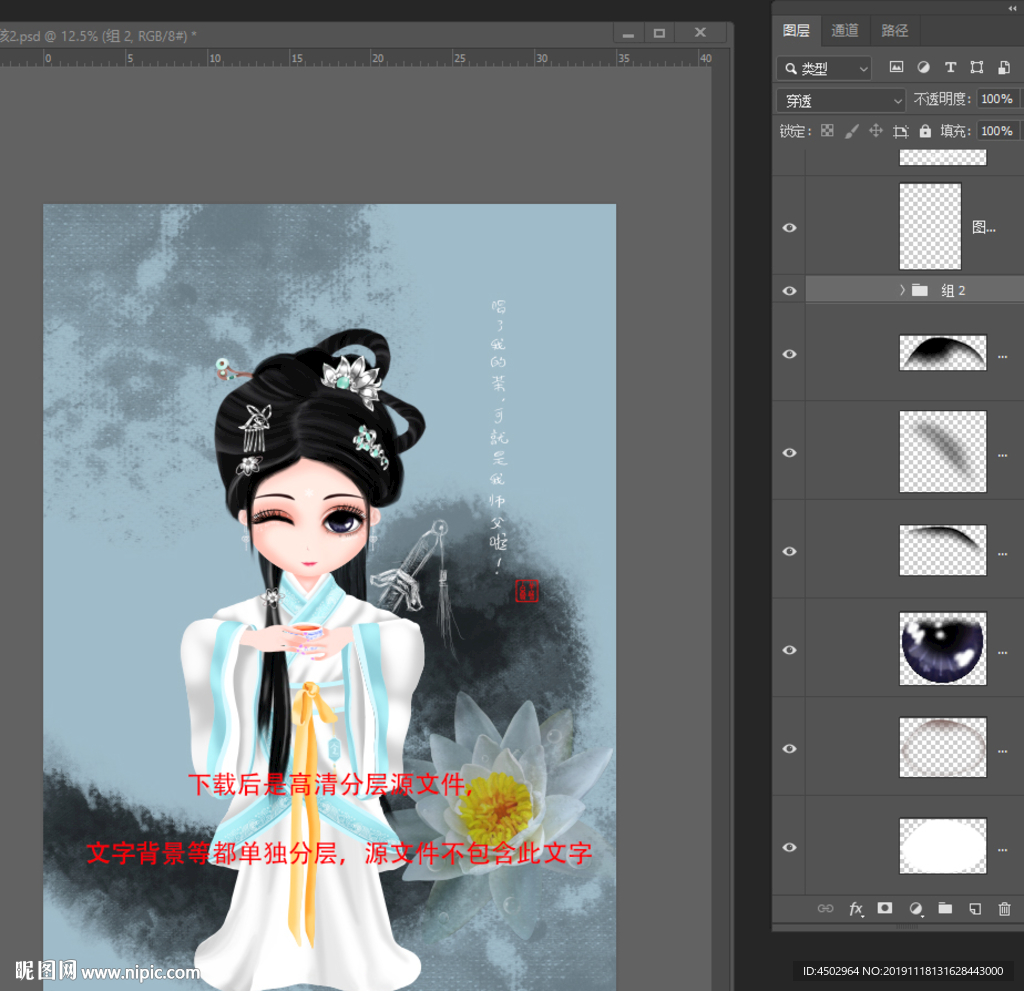Lock layer position with the move icon
Viewport: 1024px width, 991px height.
point(876,131)
